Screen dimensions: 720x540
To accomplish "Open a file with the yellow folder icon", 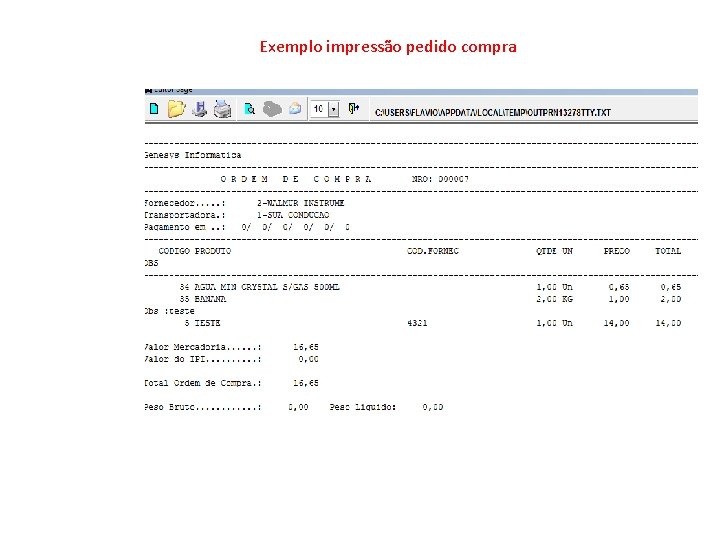I will [176, 109].
